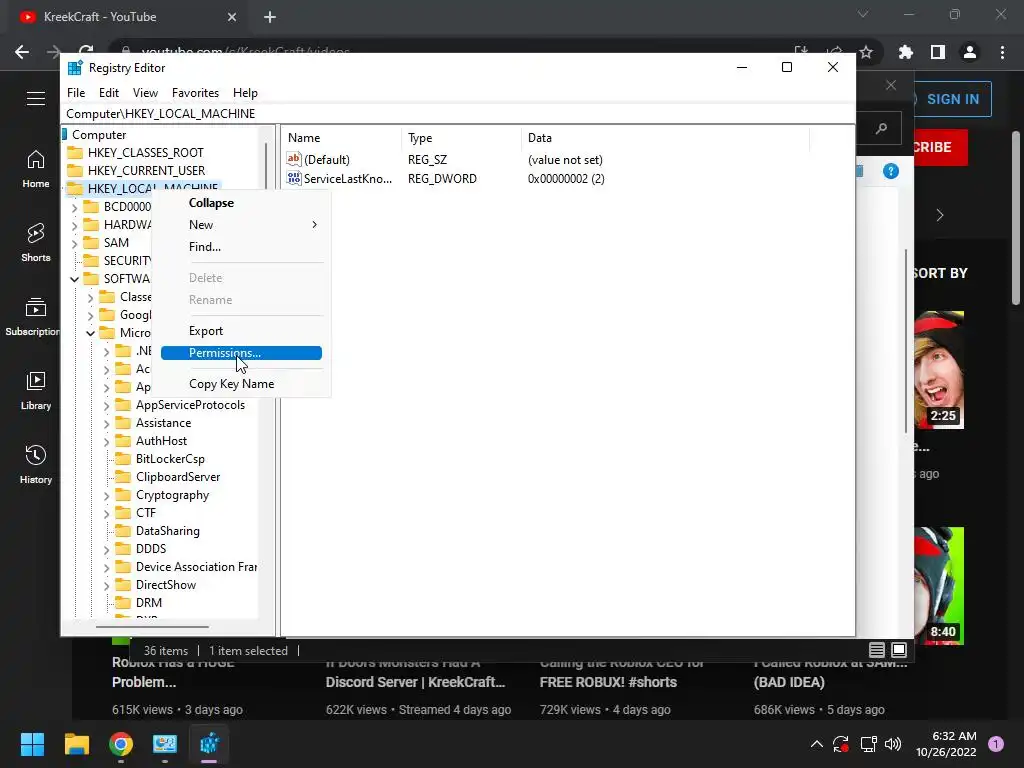The width and height of the screenshot is (1024, 768).
Task: Click Chrome back navigation arrow
Action: pyautogui.click(x=22, y=52)
